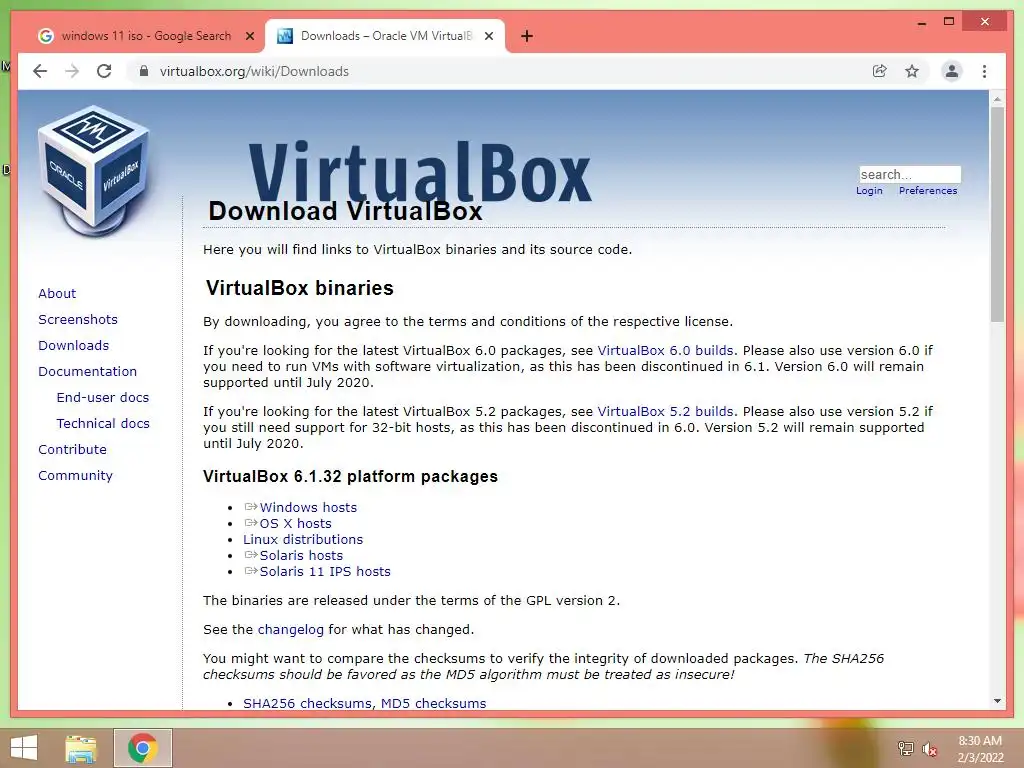Maximize the Chrome window
Viewport: 1024px width, 768px height.
point(949,22)
